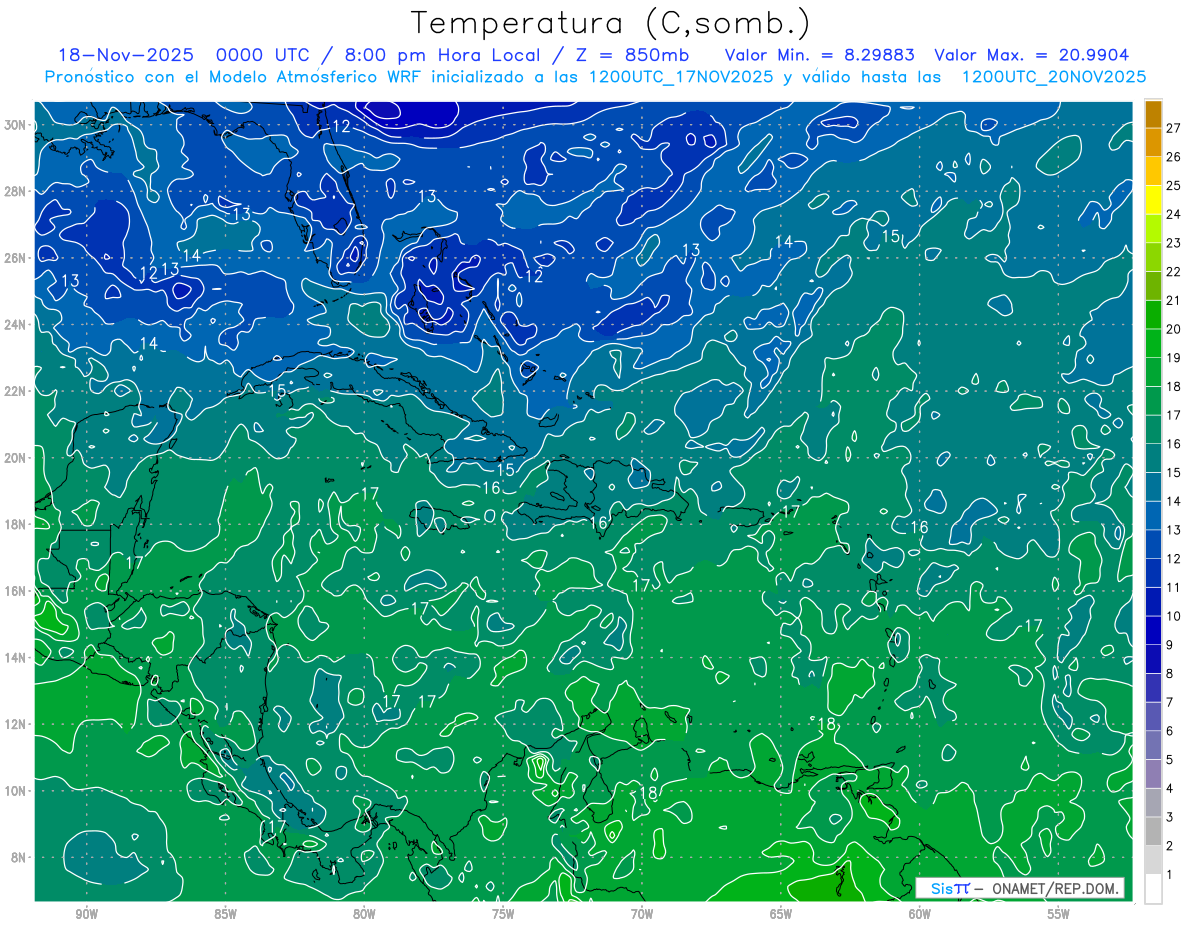Viewport: 1200px width, 927px height.
Task: Click the 75W longitude axis label
Action: tap(503, 914)
